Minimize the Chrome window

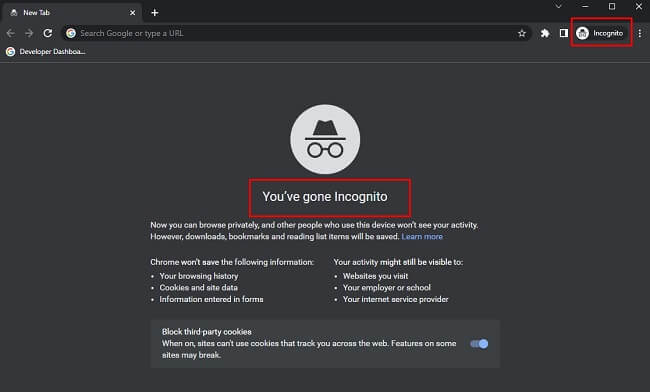(585, 6)
